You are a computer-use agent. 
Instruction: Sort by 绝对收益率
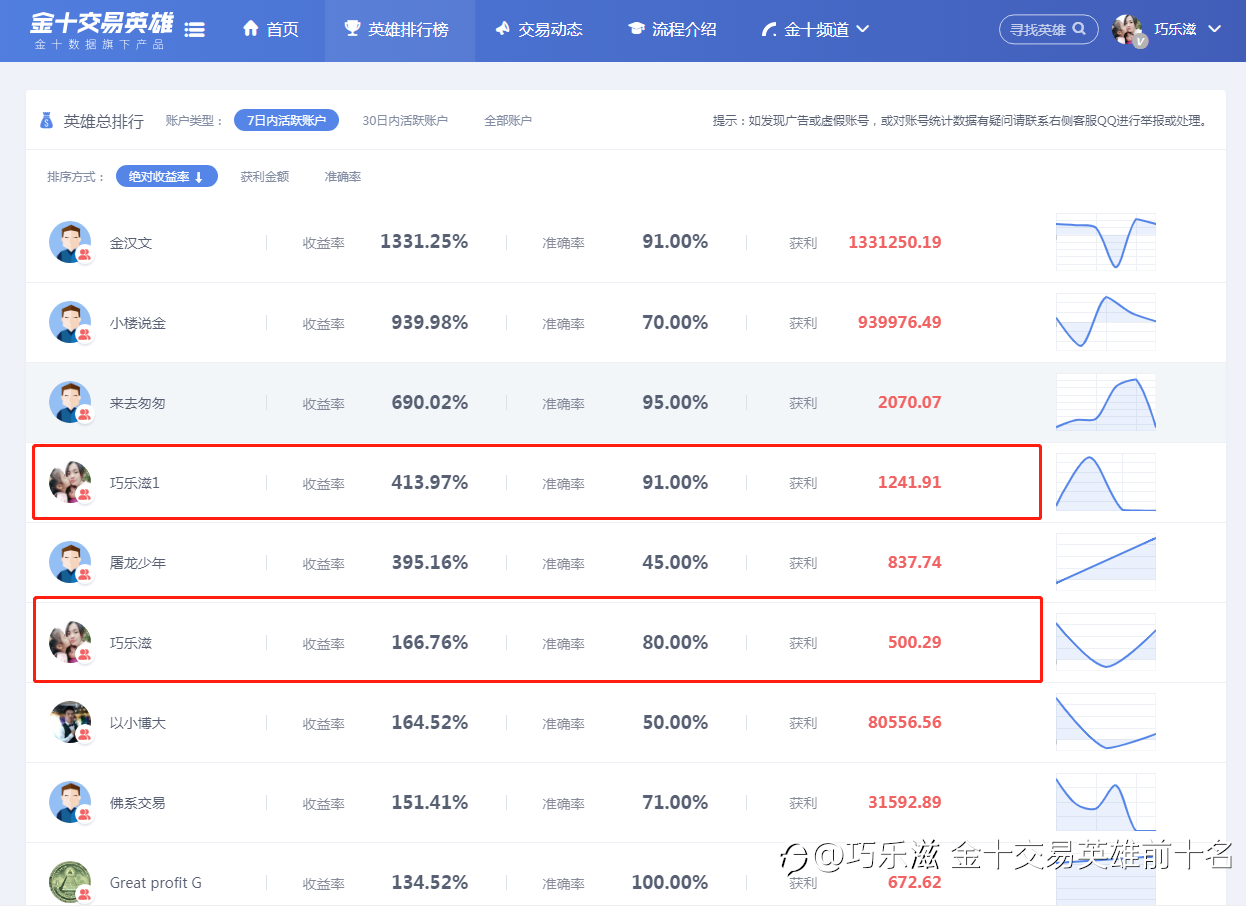(166, 176)
